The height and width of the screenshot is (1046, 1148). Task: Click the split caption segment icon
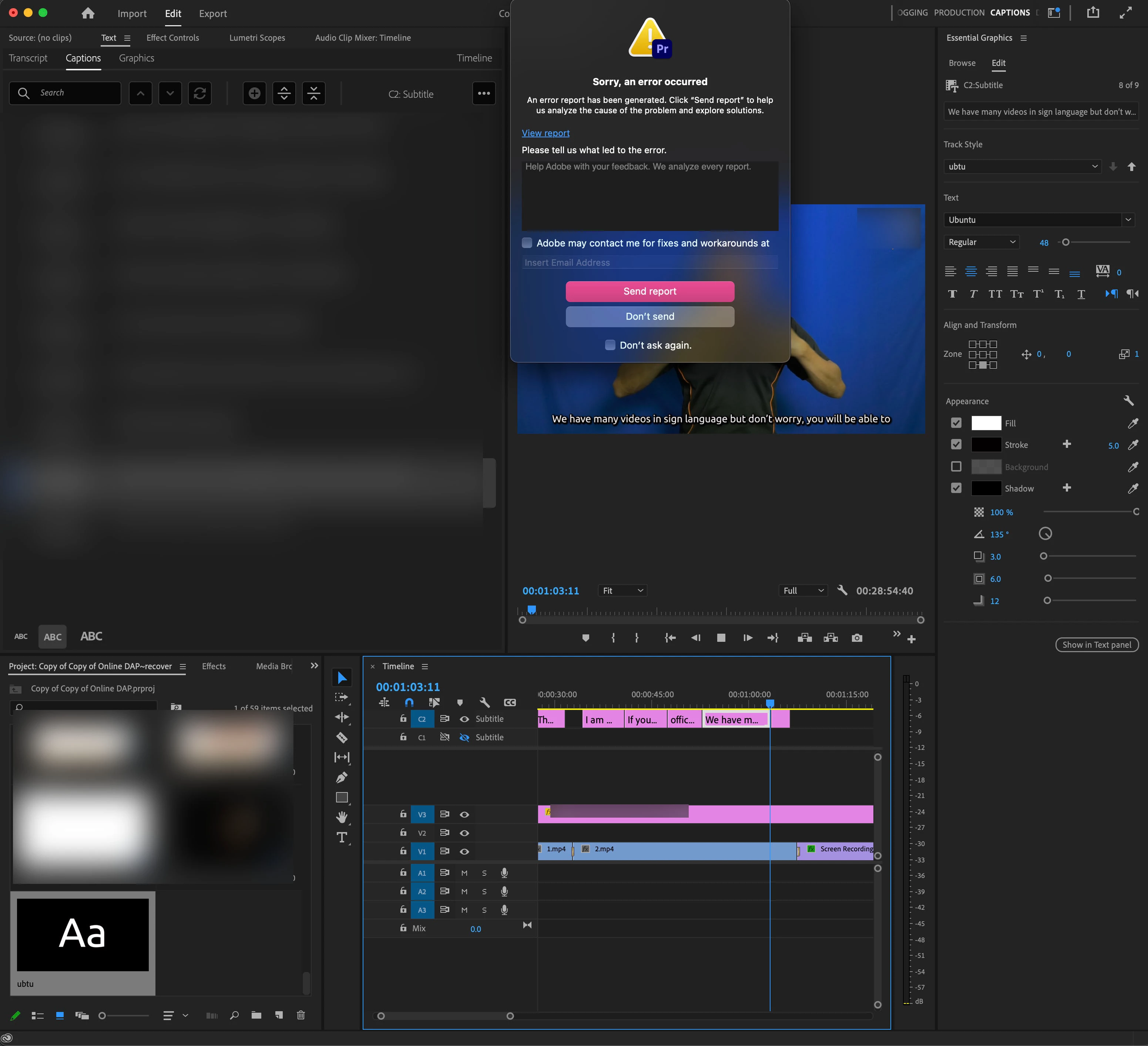pyautogui.click(x=284, y=93)
